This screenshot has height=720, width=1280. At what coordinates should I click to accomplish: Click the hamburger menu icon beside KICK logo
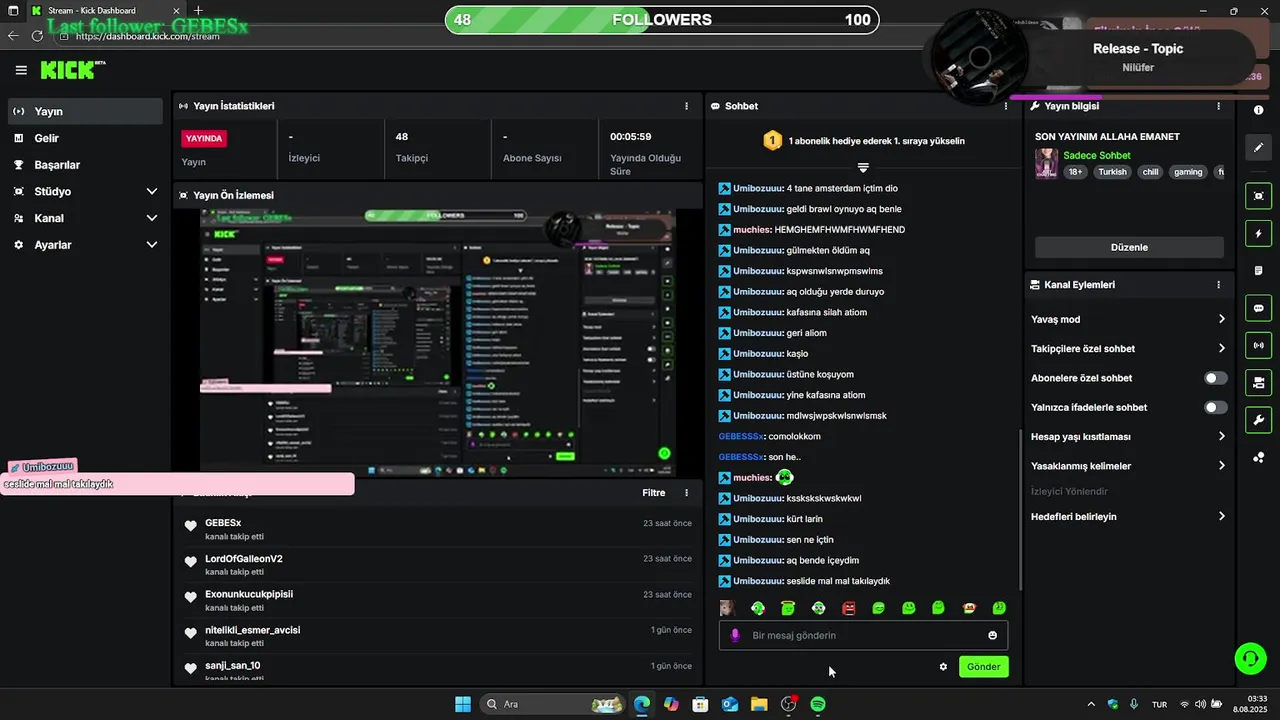coord(21,70)
